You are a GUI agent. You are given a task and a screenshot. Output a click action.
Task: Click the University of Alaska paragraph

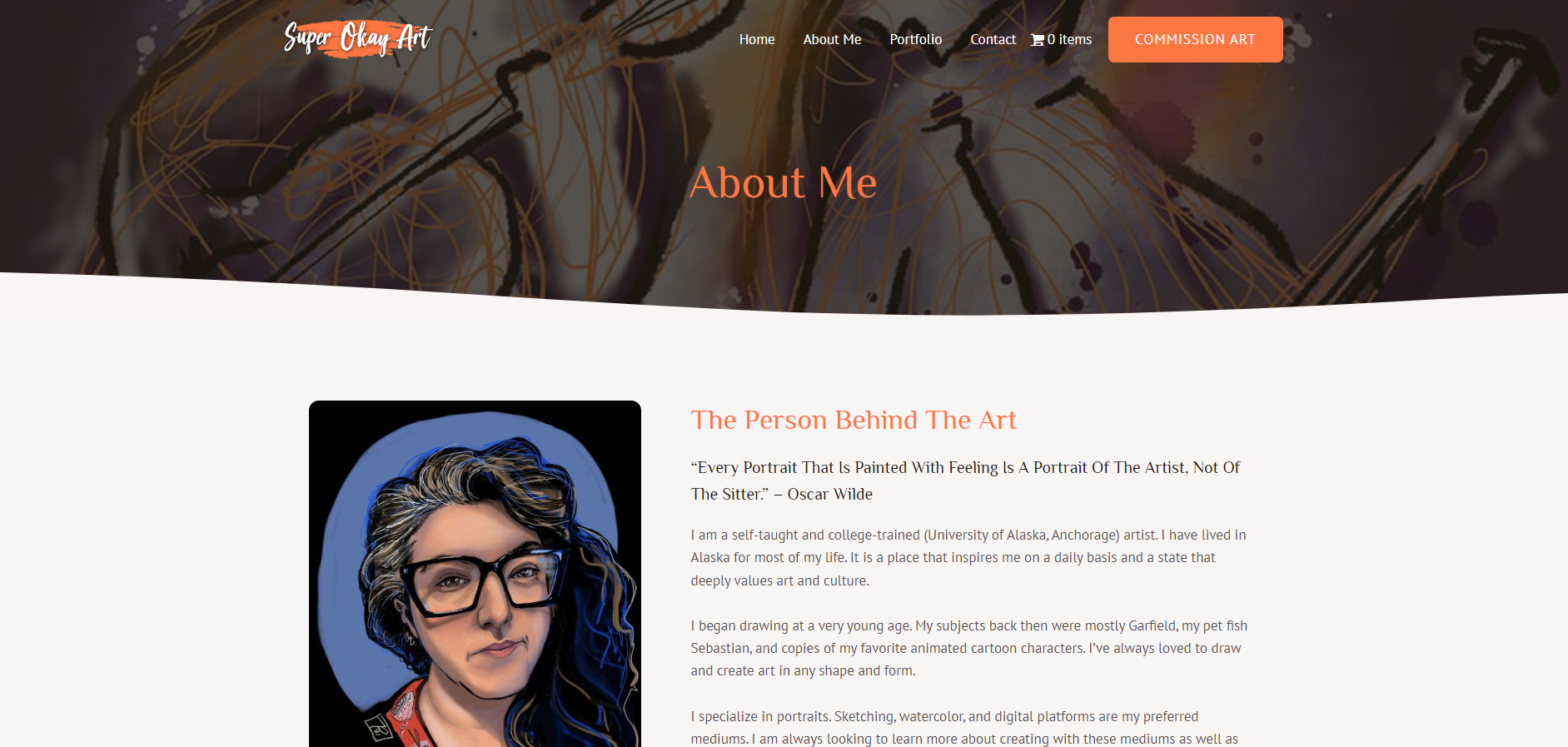coord(968,558)
